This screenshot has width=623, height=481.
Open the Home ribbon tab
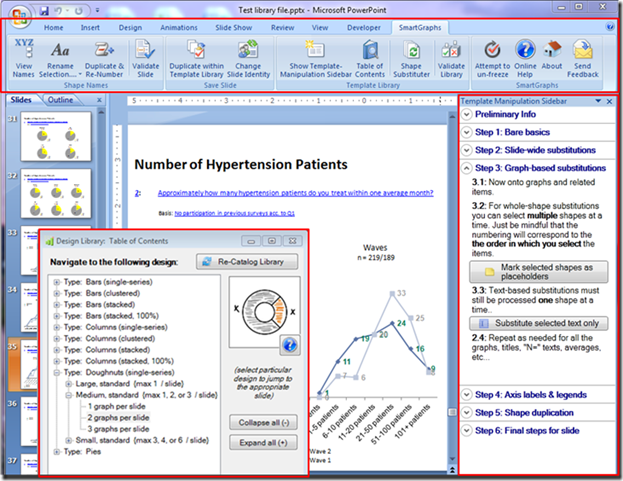[53, 27]
